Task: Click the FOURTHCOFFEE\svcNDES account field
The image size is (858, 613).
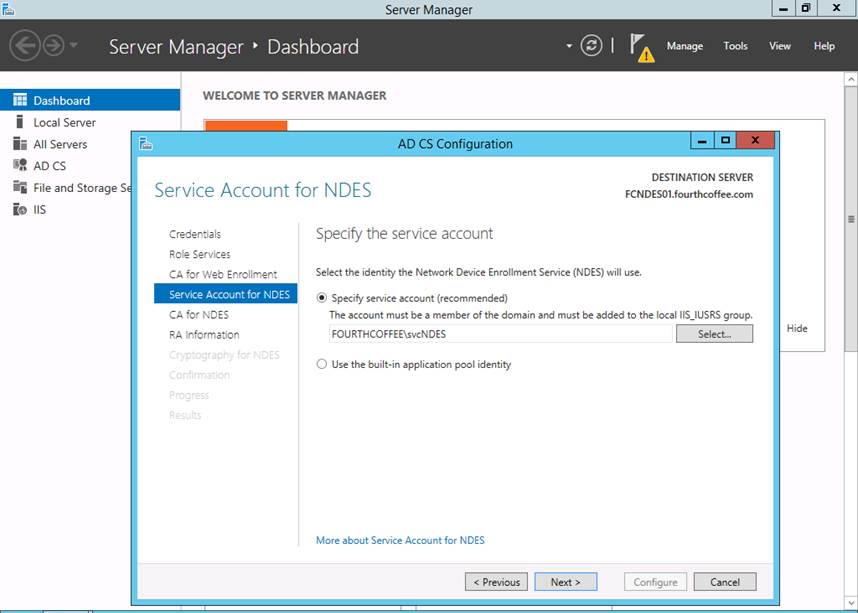Action: pos(500,334)
